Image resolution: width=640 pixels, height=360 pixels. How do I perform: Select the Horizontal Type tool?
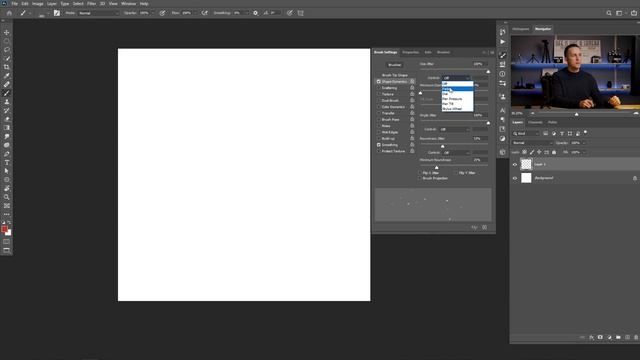[7, 162]
